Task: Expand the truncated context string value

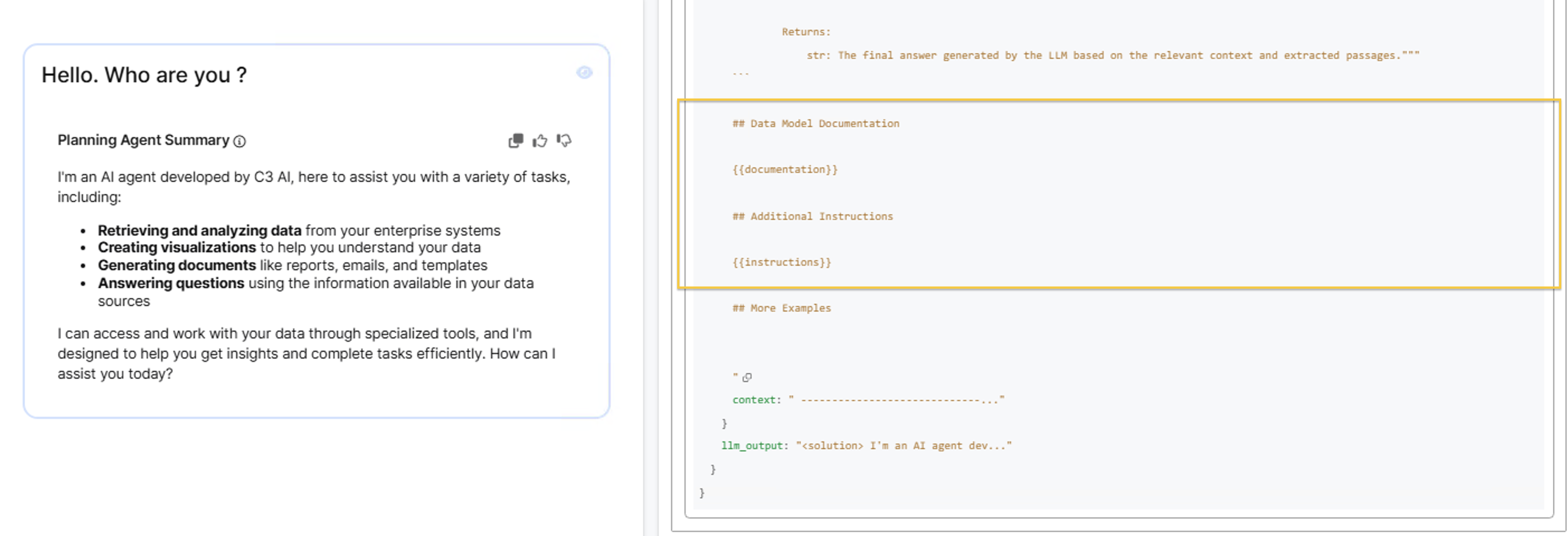Action: pyautogui.click(x=896, y=399)
